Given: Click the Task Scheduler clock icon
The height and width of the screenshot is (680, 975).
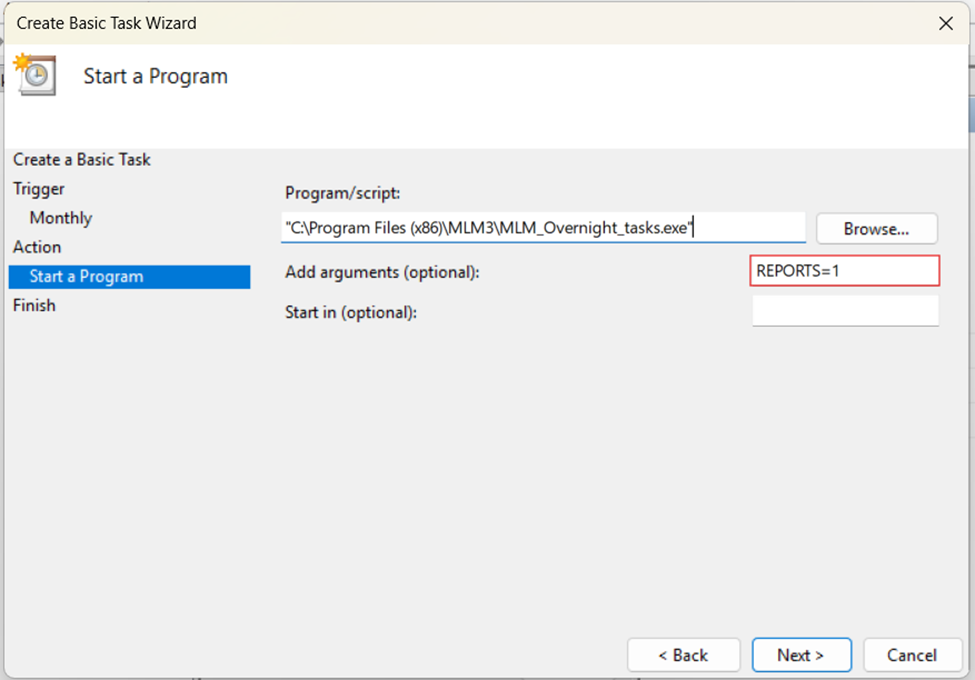Looking at the screenshot, I should [34, 75].
